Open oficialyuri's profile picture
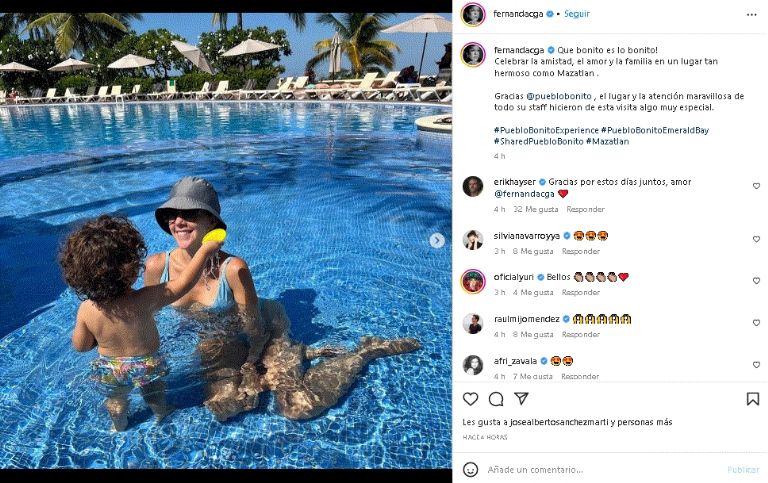 coord(473,281)
